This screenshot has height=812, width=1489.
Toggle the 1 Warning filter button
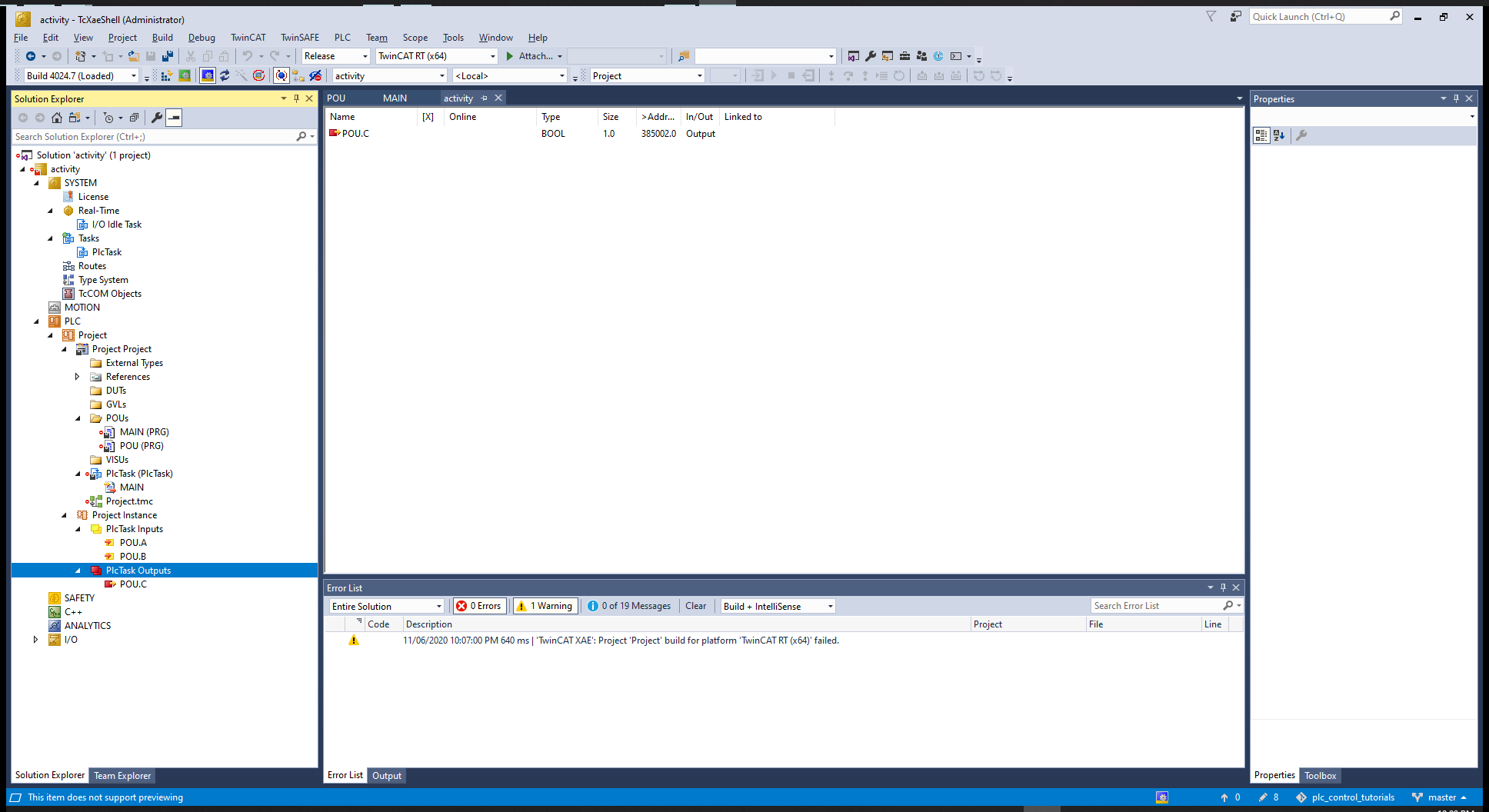[x=545, y=606]
